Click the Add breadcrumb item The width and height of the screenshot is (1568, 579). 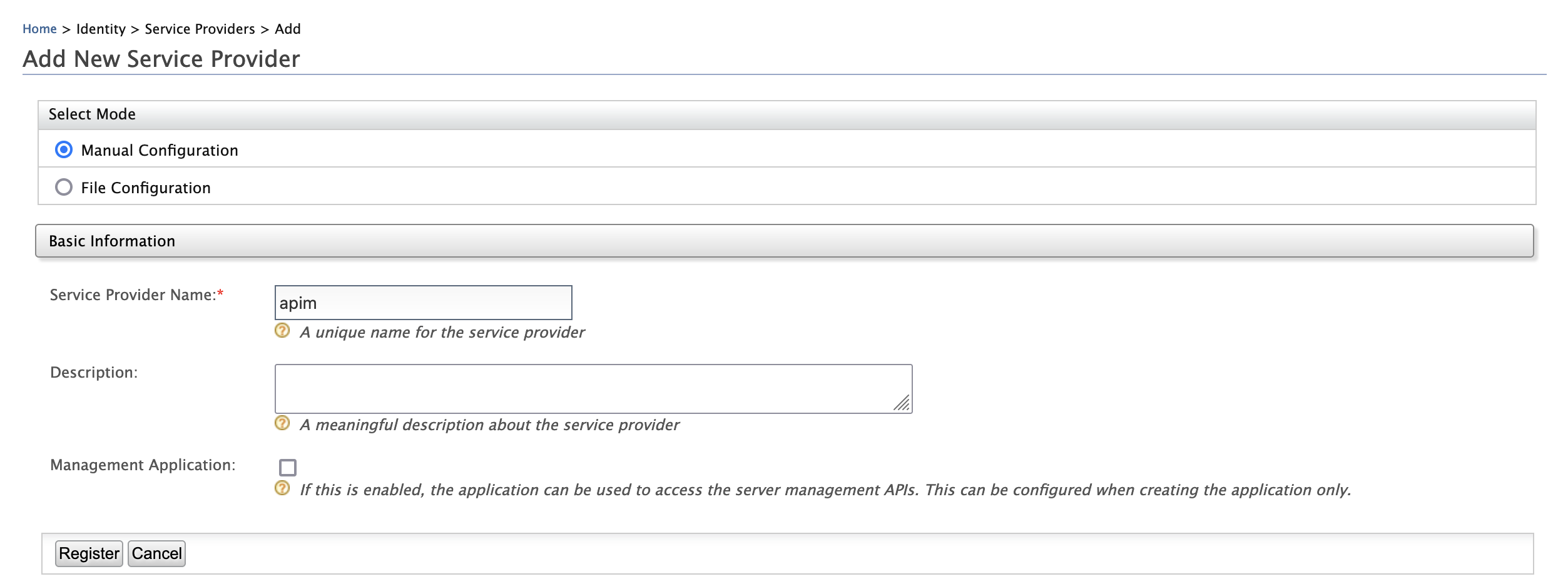pos(289,28)
